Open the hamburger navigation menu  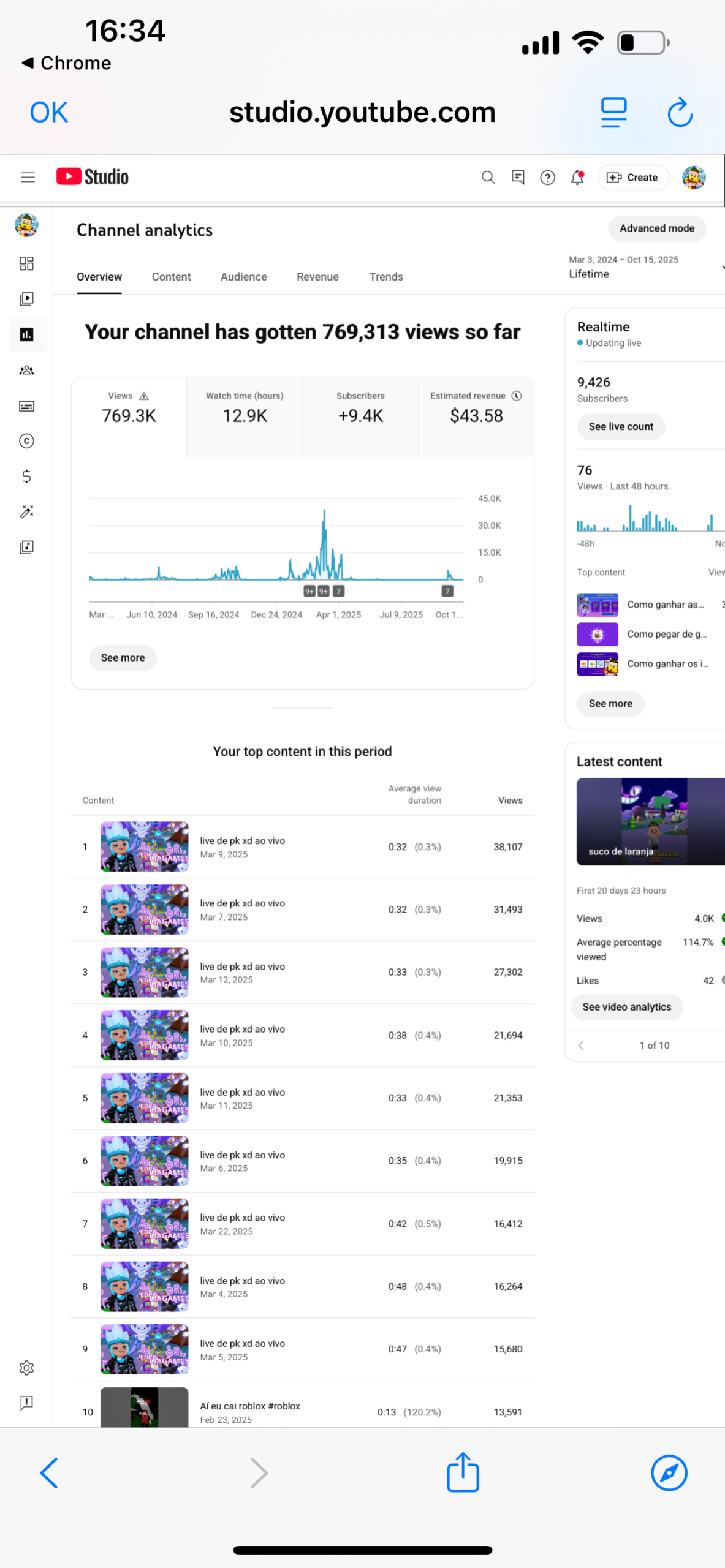(x=28, y=178)
